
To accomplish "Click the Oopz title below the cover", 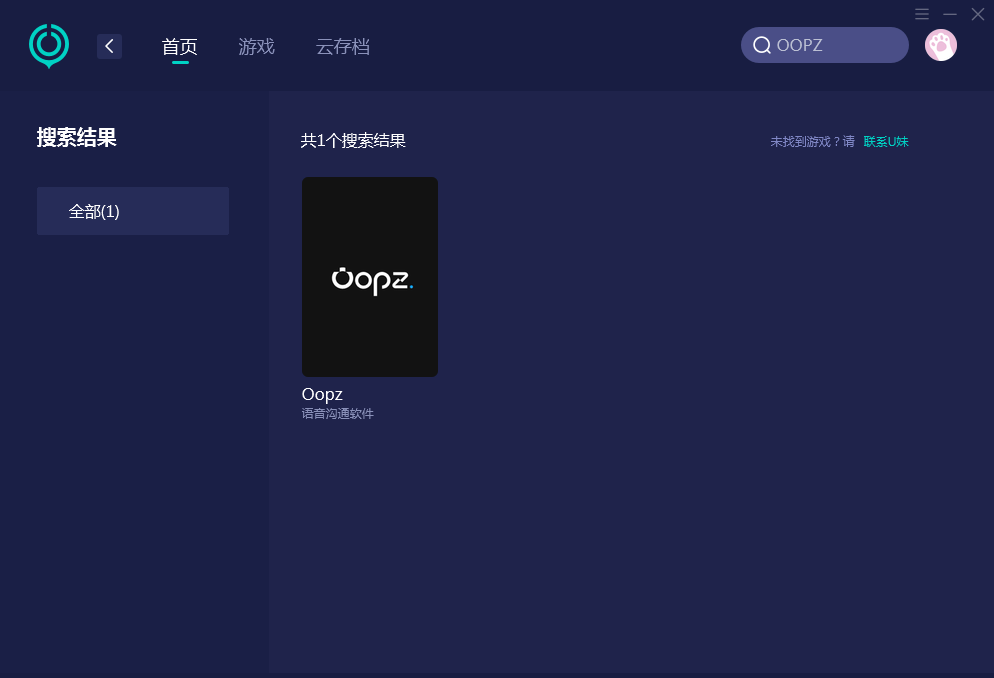I will [x=322, y=394].
